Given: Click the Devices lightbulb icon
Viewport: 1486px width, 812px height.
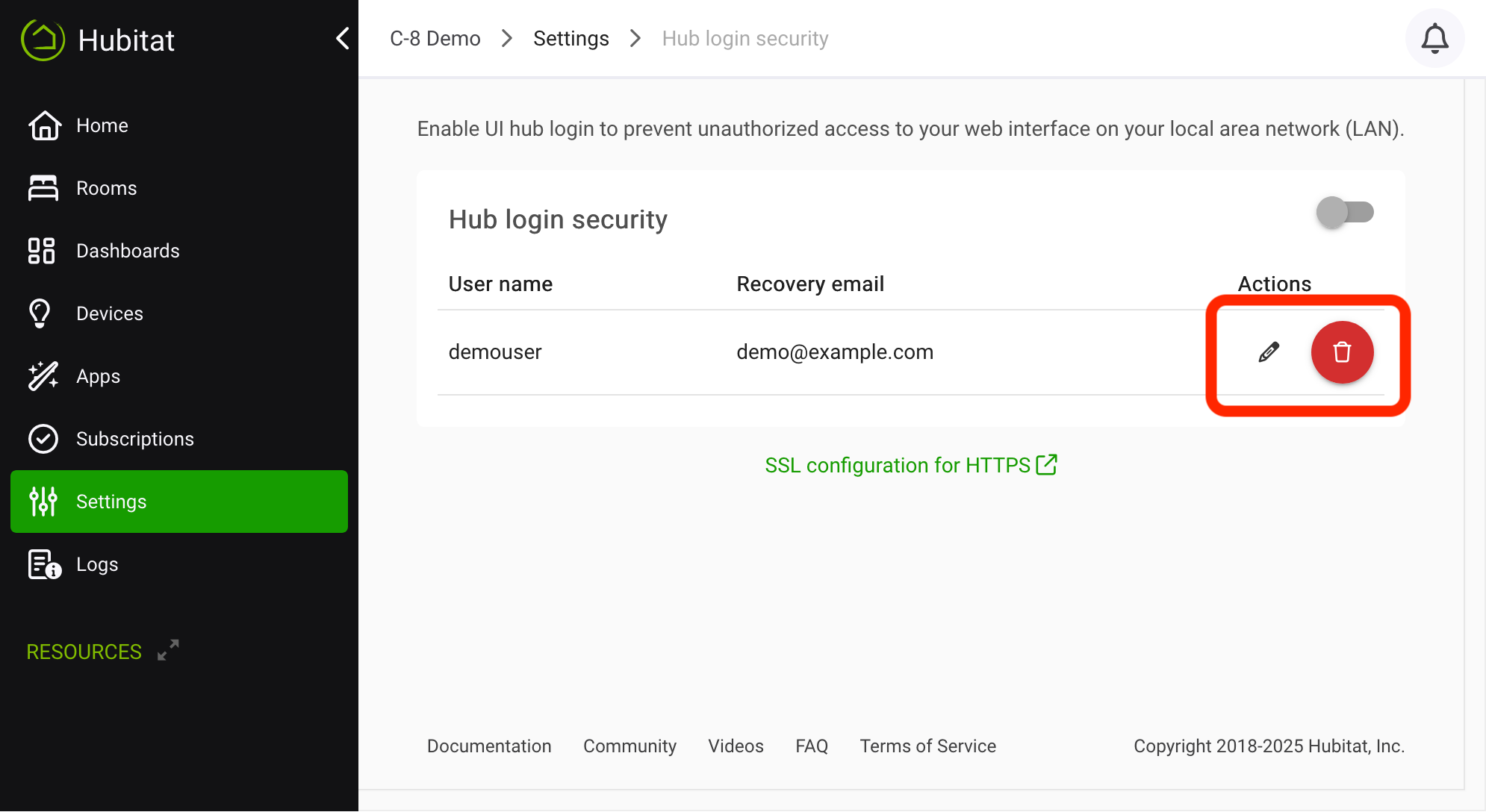Looking at the screenshot, I should click(40, 313).
